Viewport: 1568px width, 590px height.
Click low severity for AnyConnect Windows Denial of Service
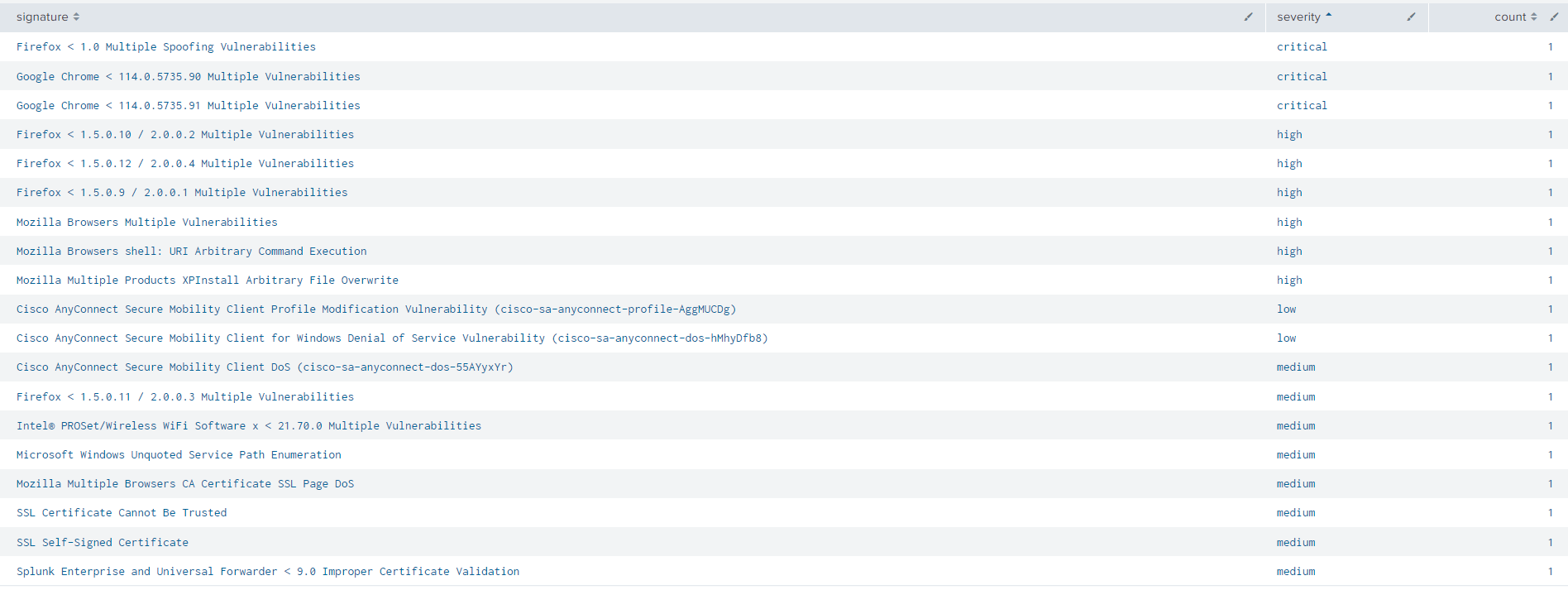(x=1287, y=338)
